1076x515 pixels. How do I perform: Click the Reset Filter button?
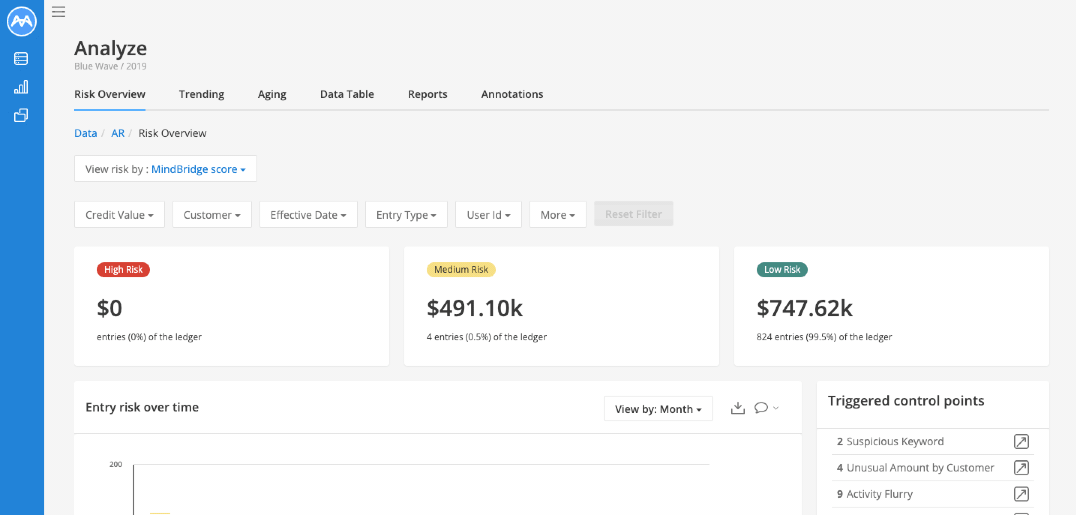click(633, 214)
